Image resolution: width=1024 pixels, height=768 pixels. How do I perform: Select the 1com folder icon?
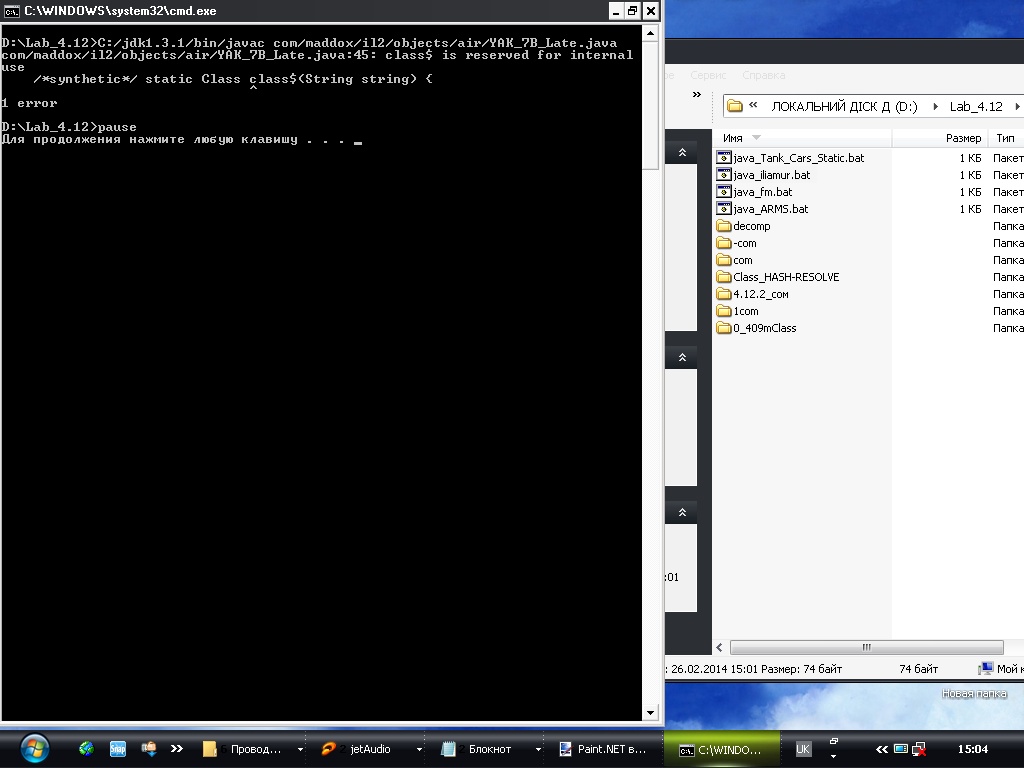724,310
